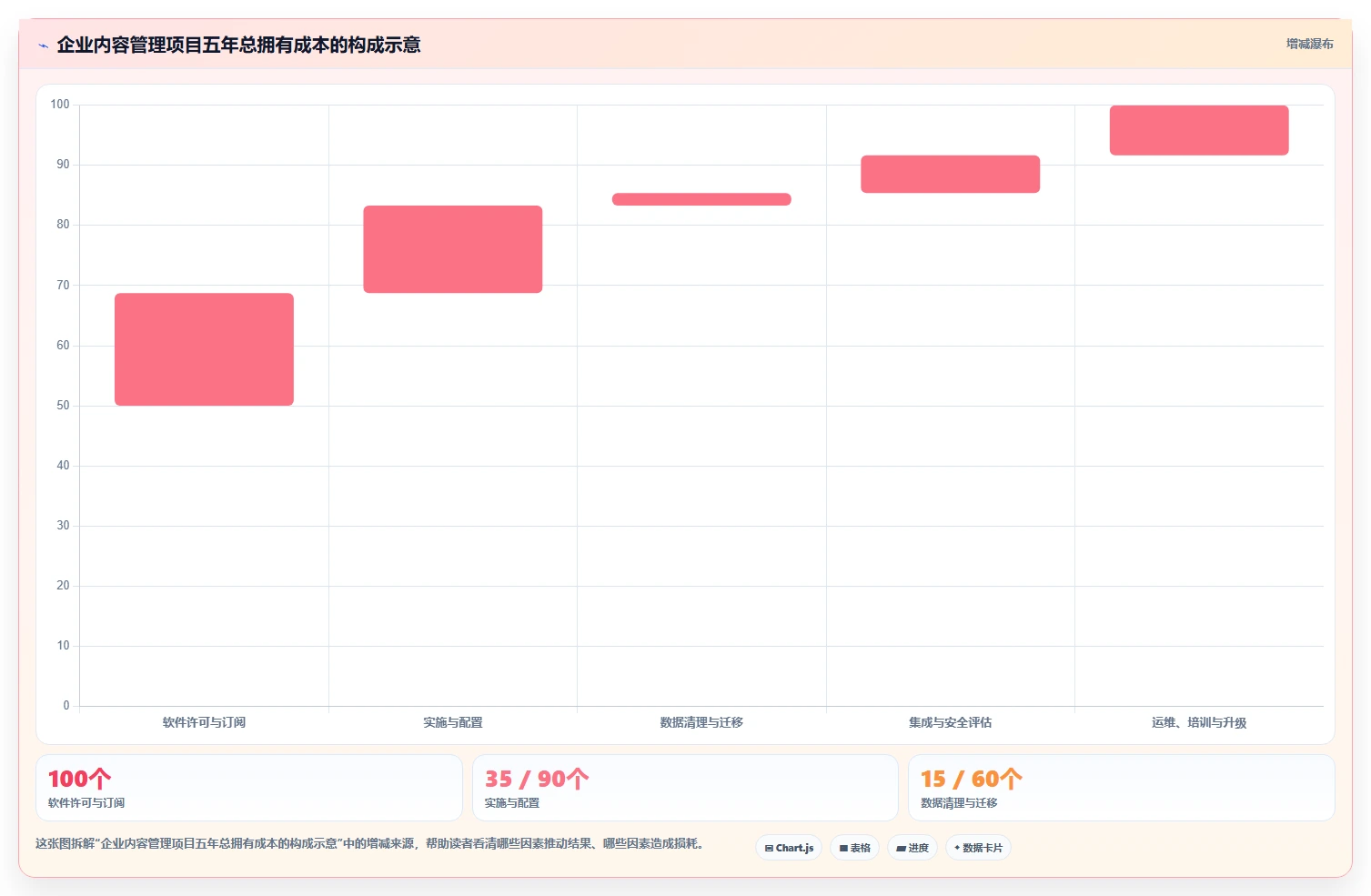Click the description text starting with 这张图拆解
Image resolution: width=1371 pixels, height=896 pixels.
point(371,844)
